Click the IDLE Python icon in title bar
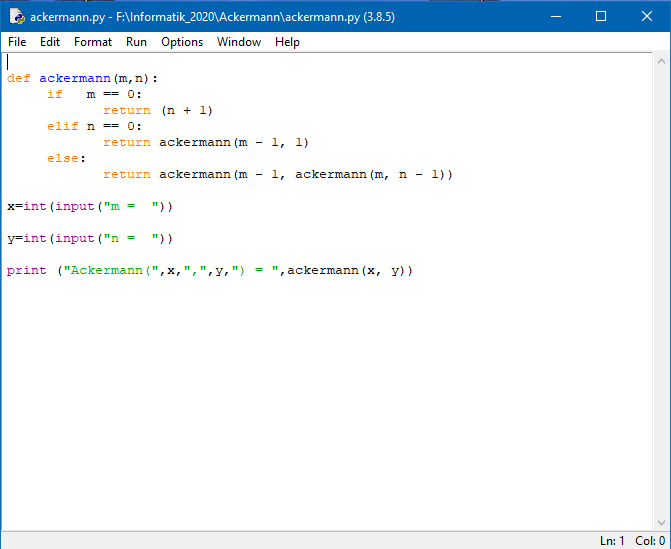Image resolution: width=671 pixels, height=549 pixels. tap(17, 16)
